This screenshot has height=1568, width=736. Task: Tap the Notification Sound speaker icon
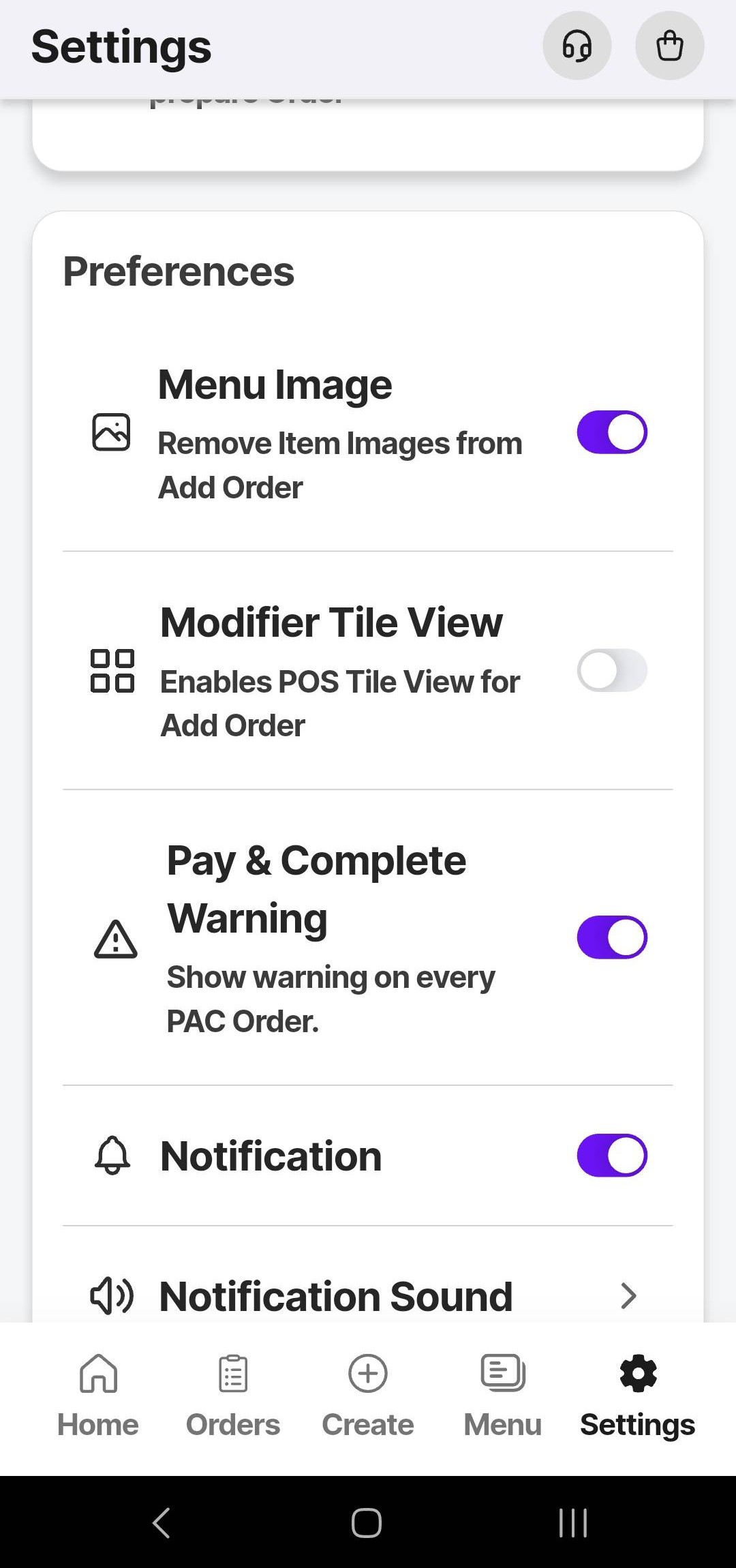click(112, 1296)
